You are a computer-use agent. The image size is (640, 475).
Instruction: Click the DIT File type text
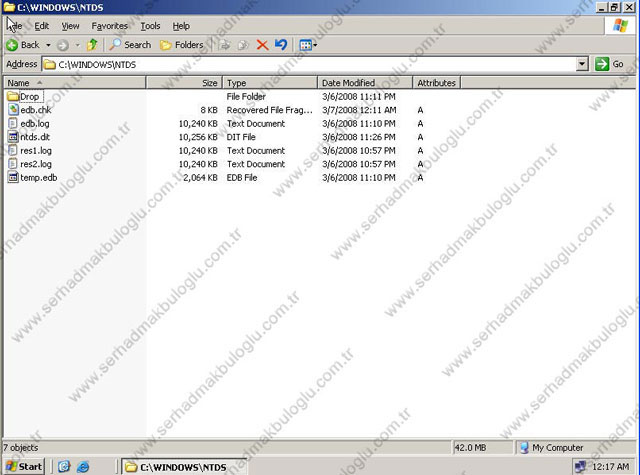pyautogui.click(x=241, y=137)
